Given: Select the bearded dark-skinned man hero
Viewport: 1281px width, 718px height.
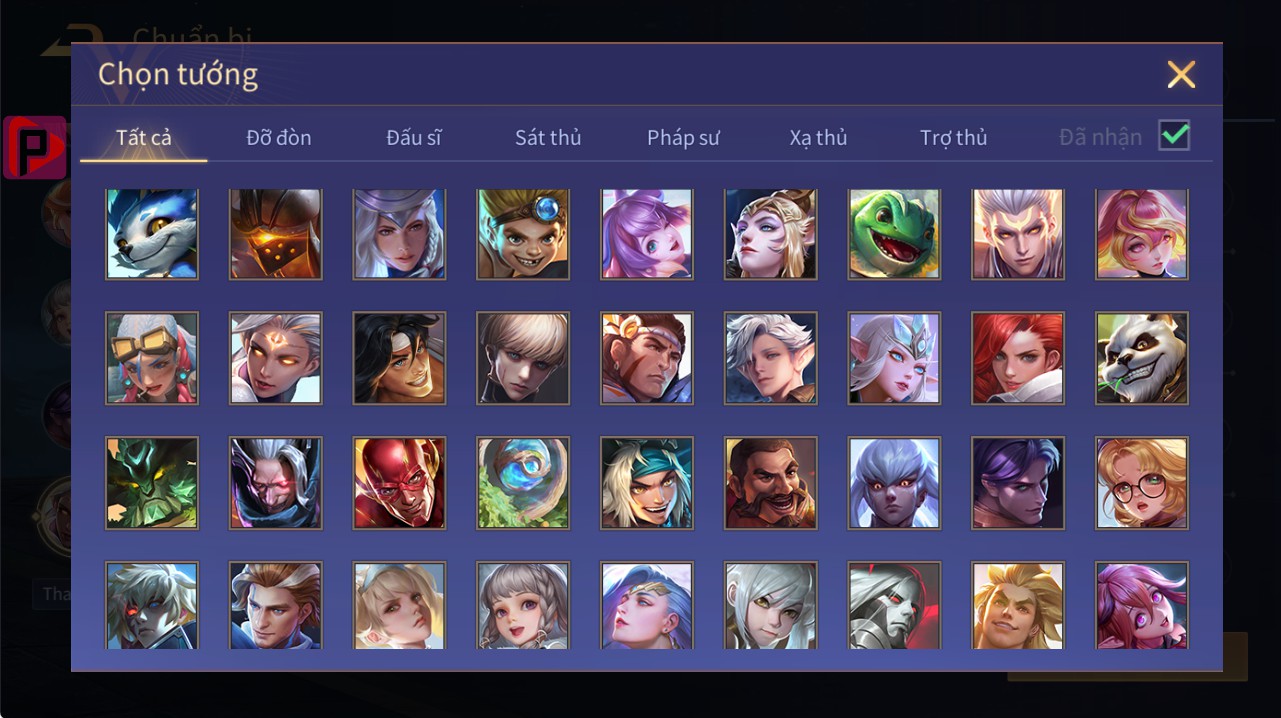Looking at the screenshot, I should pos(770,483).
